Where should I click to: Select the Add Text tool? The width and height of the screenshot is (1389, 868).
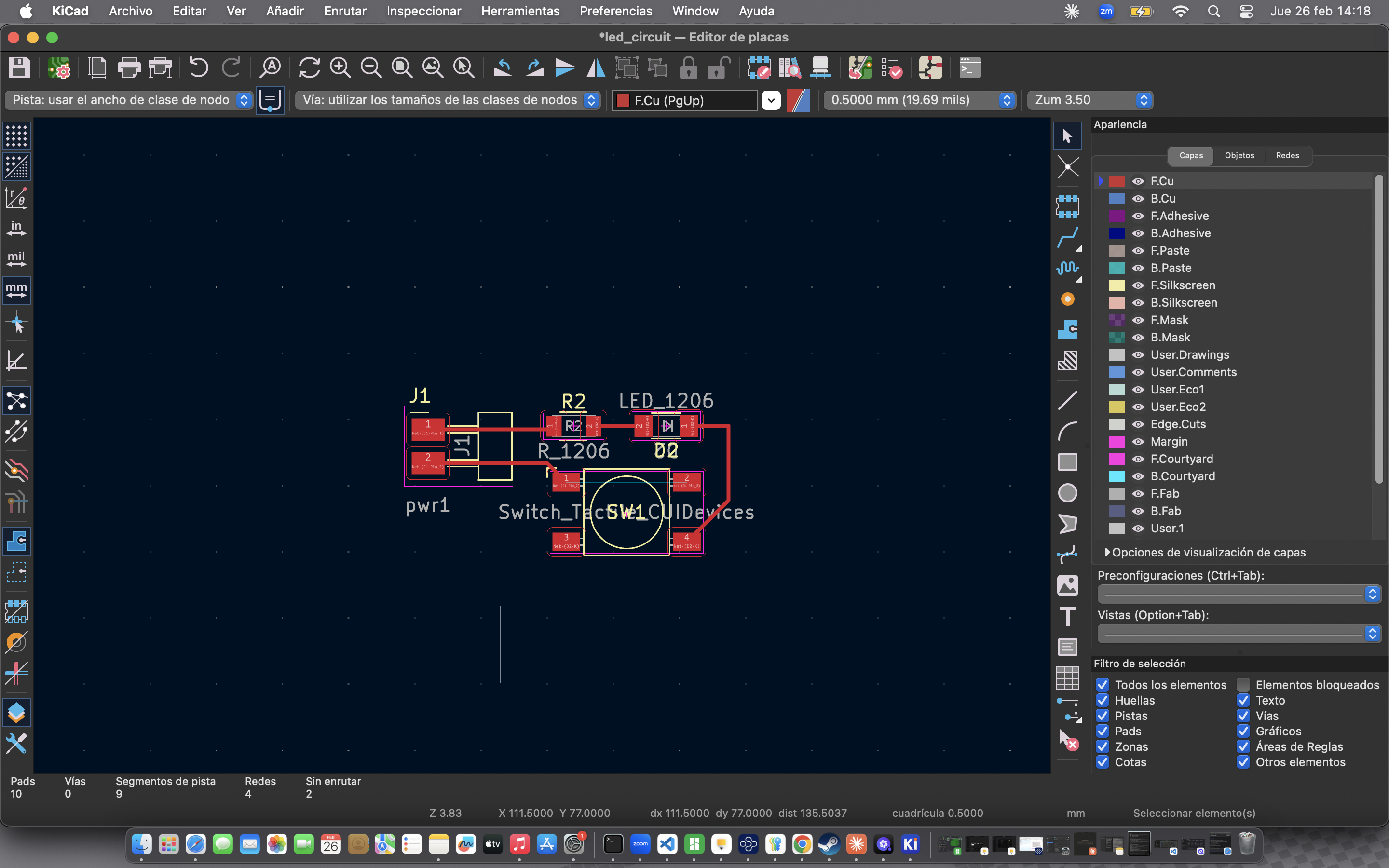click(1068, 616)
